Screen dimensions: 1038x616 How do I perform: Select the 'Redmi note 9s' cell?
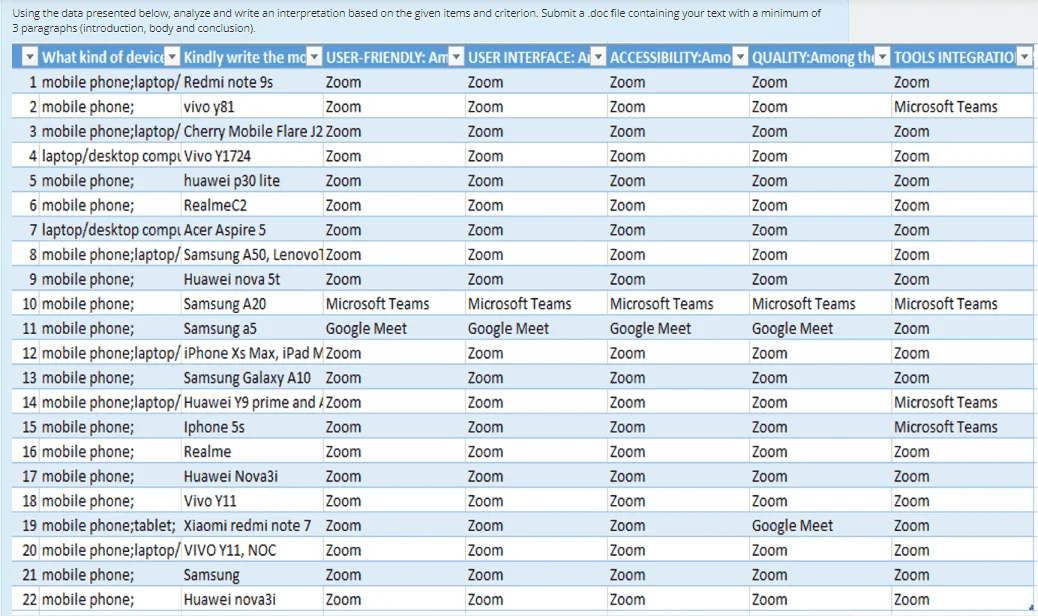(252, 82)
